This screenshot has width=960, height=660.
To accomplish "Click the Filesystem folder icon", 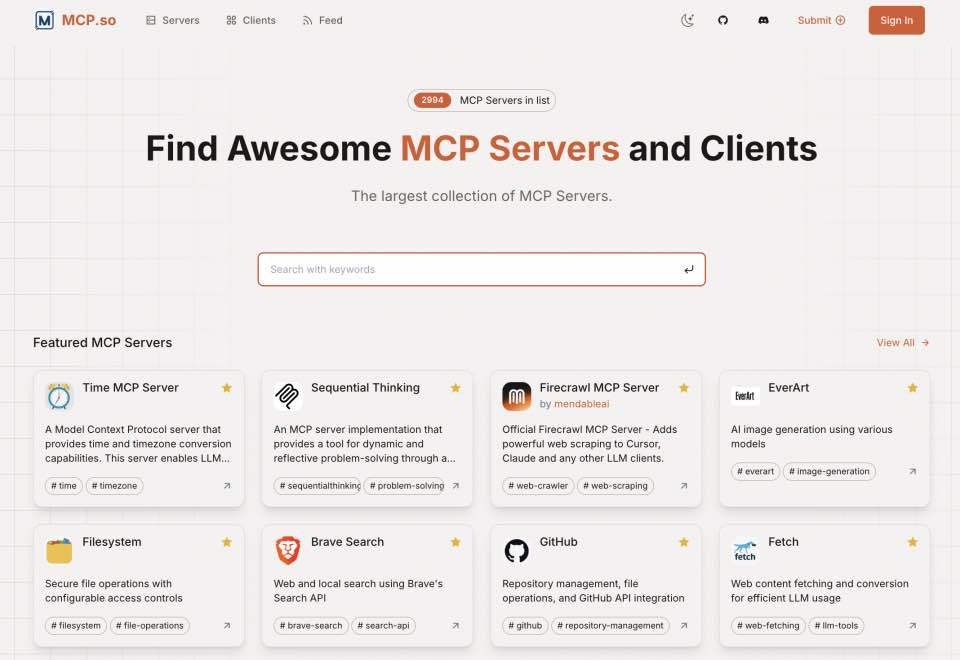I will (x=59, y=550).
